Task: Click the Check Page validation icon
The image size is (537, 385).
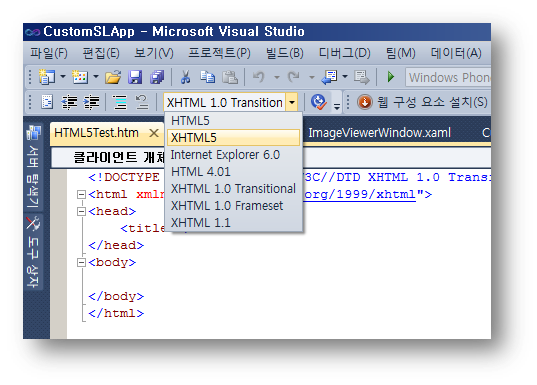Action: 319,102
